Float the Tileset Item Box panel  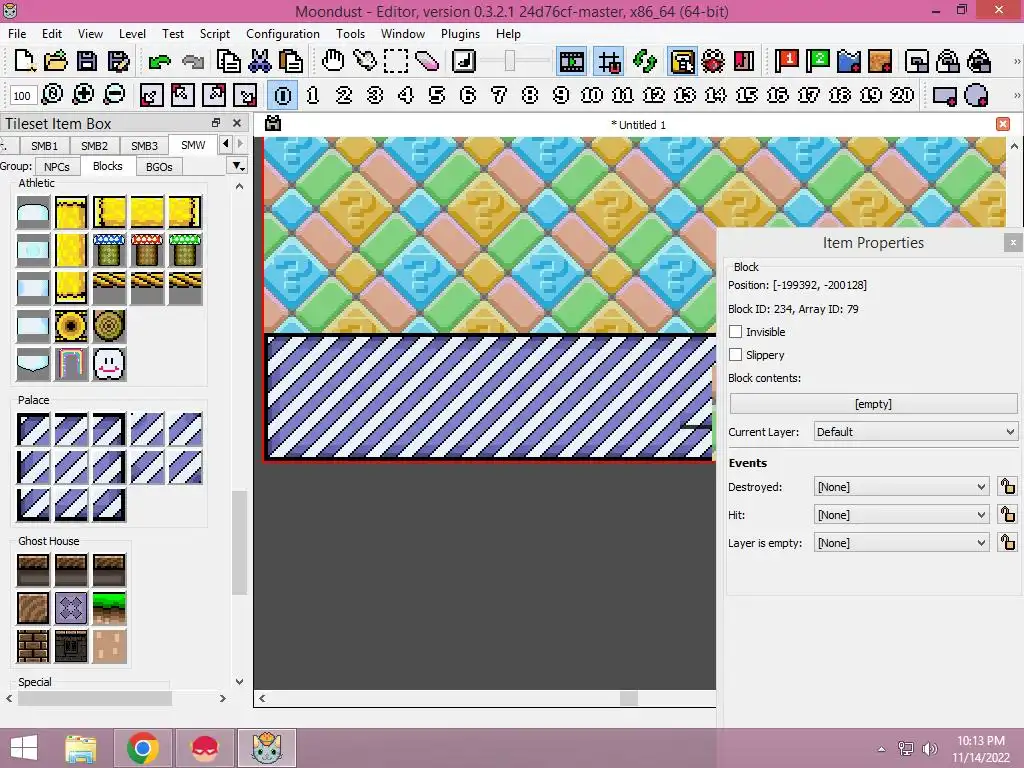tap(216, 123)
